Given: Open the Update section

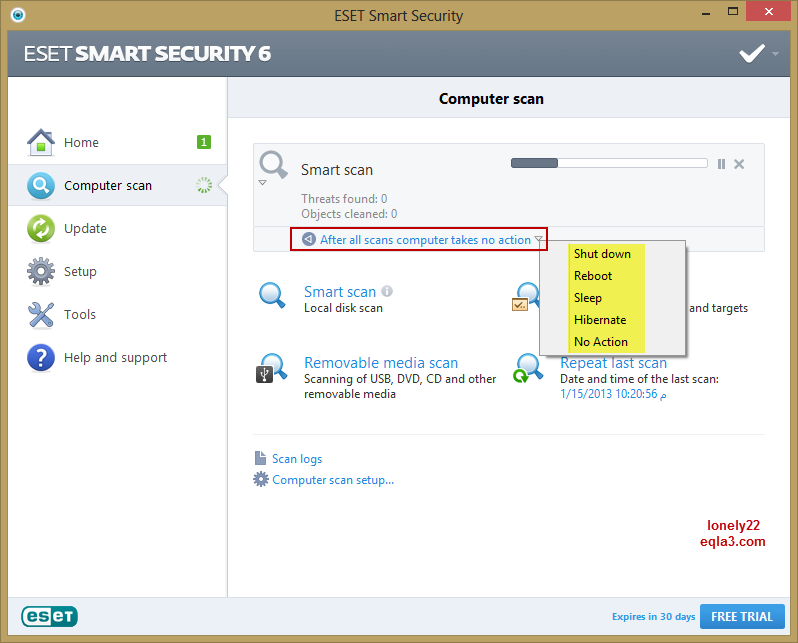Looking at the screenshot, I should (85, 229).
